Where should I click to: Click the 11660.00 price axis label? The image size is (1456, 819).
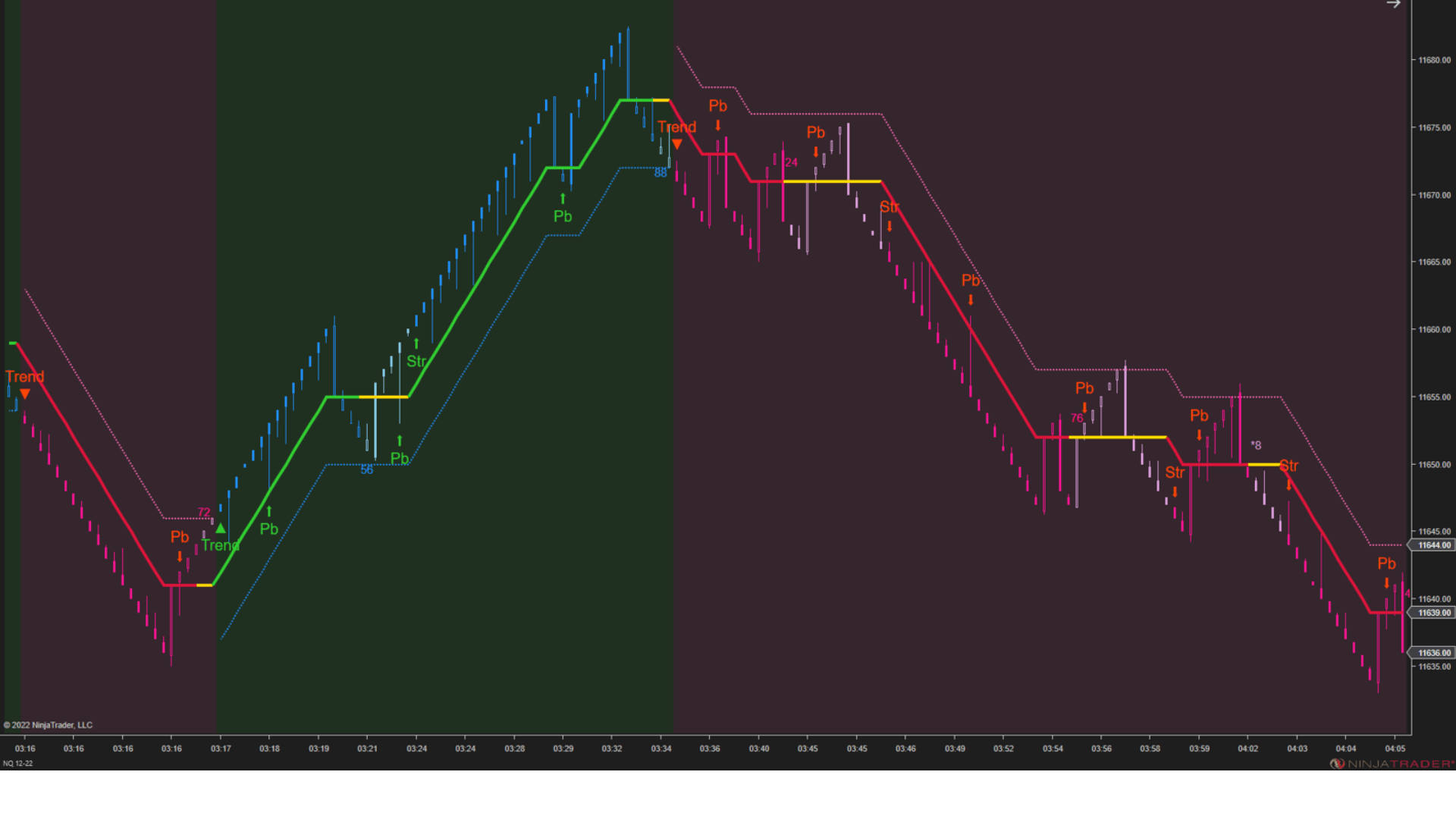(x=1434, y=330)
